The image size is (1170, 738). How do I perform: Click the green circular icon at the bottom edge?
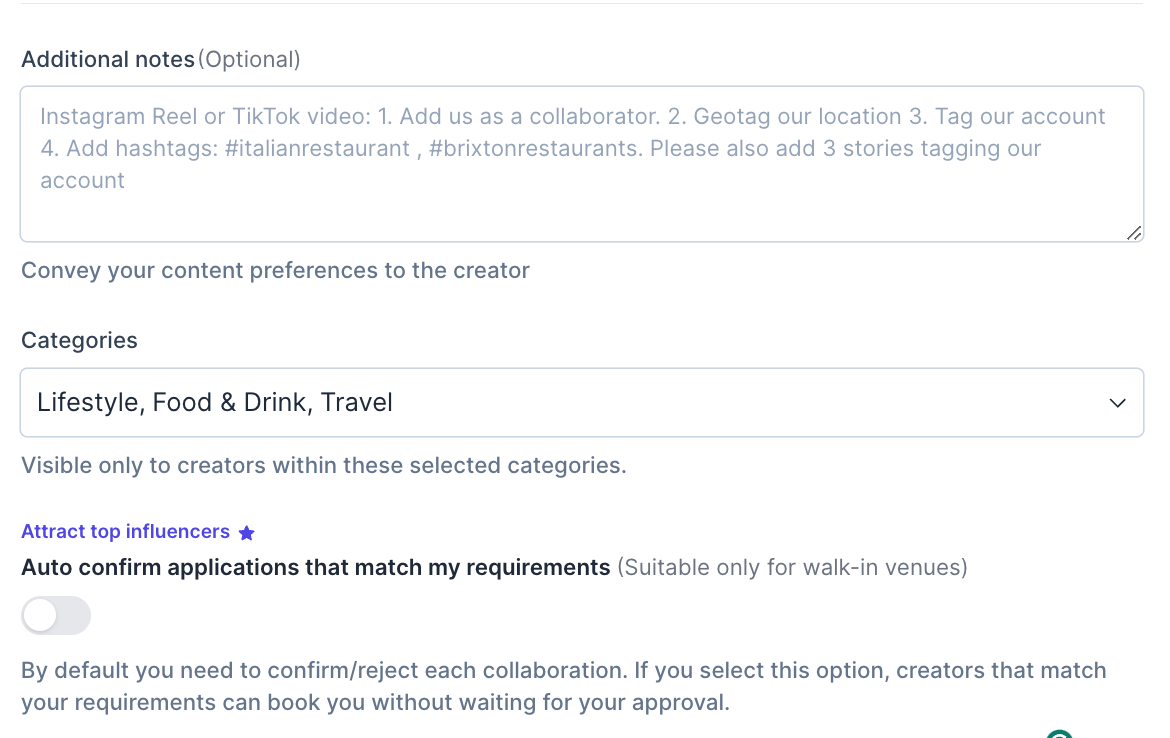[1059, 734]
